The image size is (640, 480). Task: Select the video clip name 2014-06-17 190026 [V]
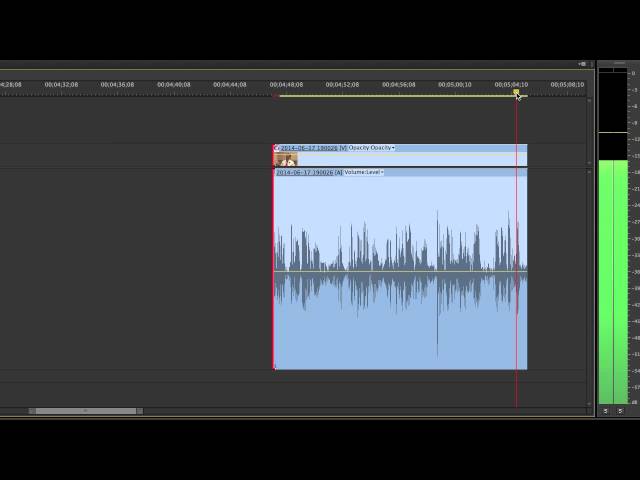[313, 148]
